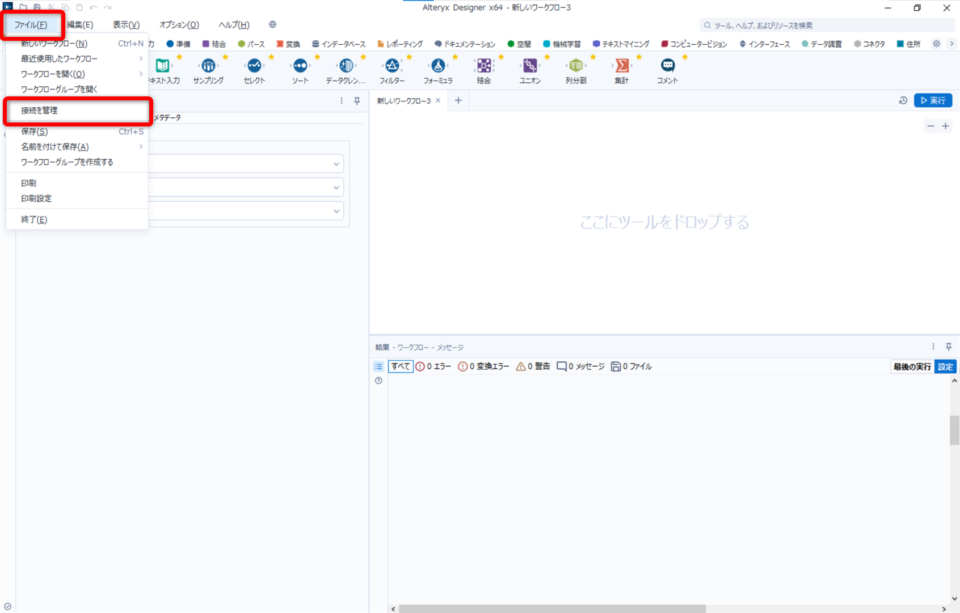
Task: Select the コメント (Comment) tool
Action: (666, 65)
